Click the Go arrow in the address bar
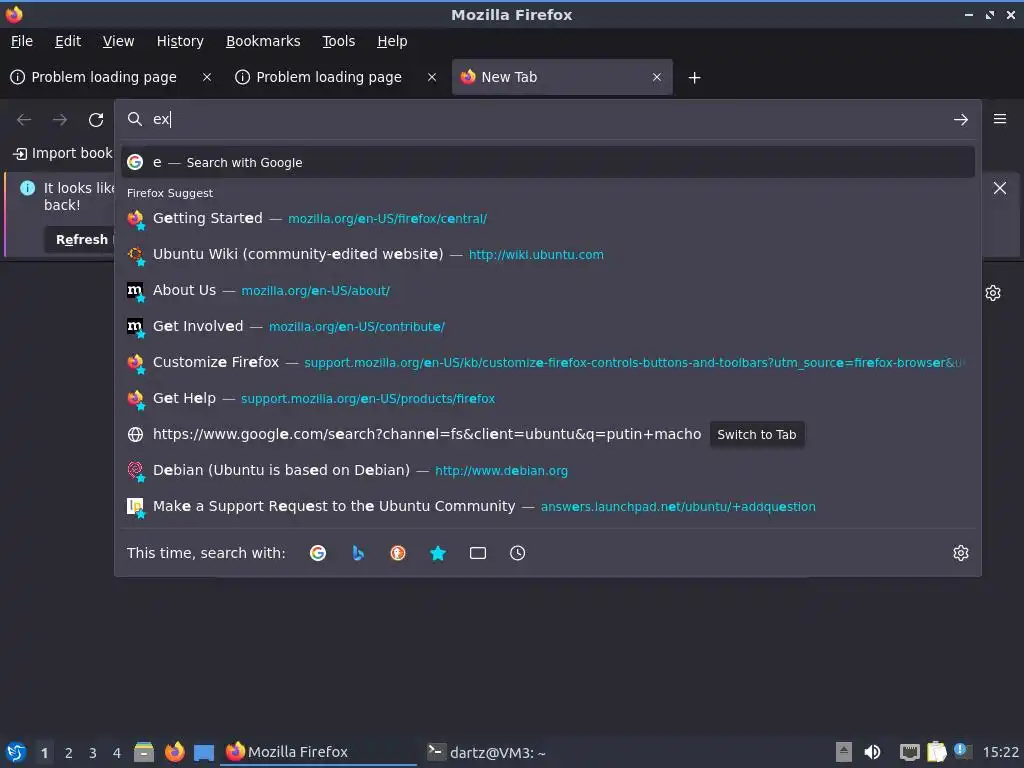Image resolution: width=1024 pixels, height=768 pixels. pos(961,120)
